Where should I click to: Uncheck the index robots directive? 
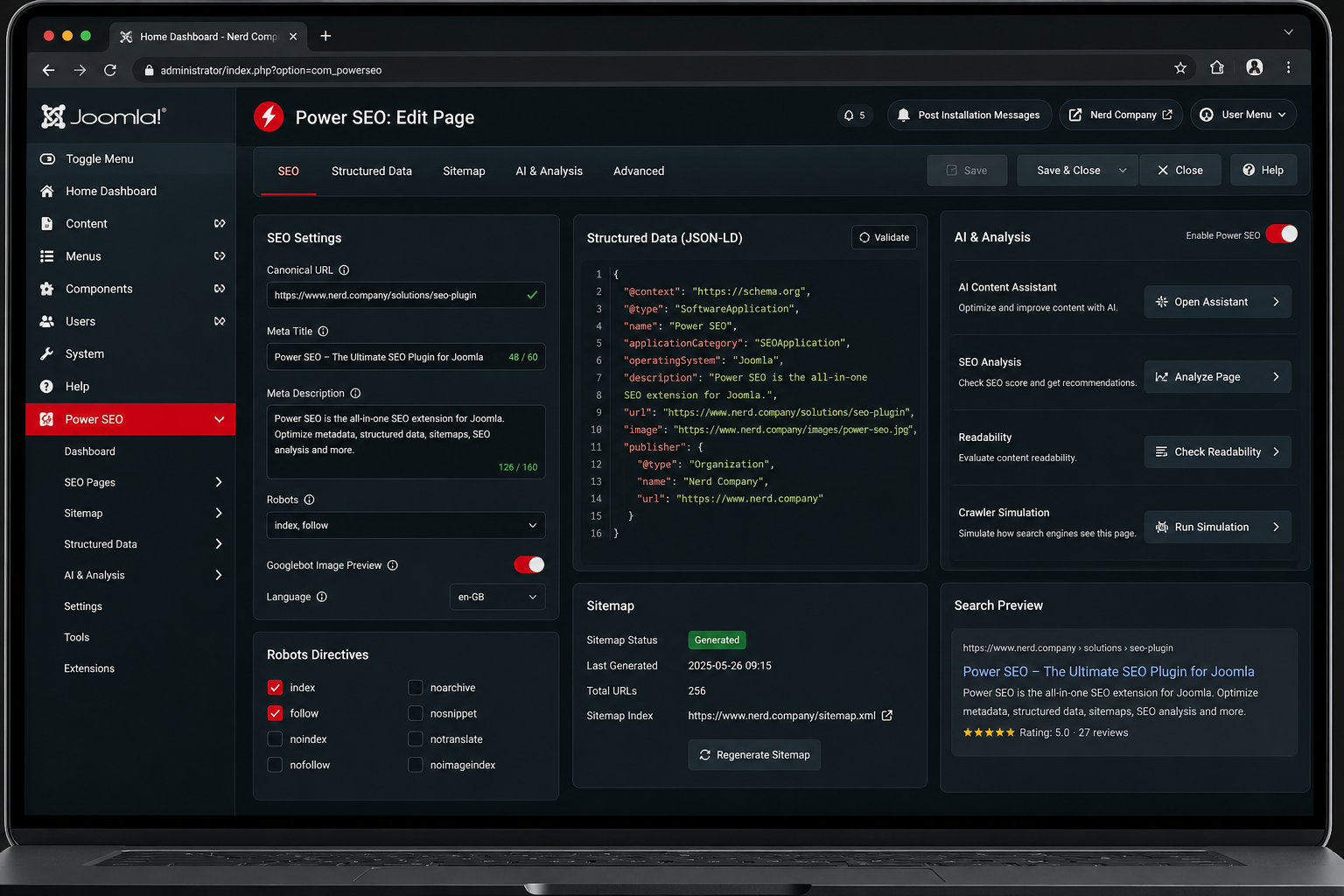[275, 688]
